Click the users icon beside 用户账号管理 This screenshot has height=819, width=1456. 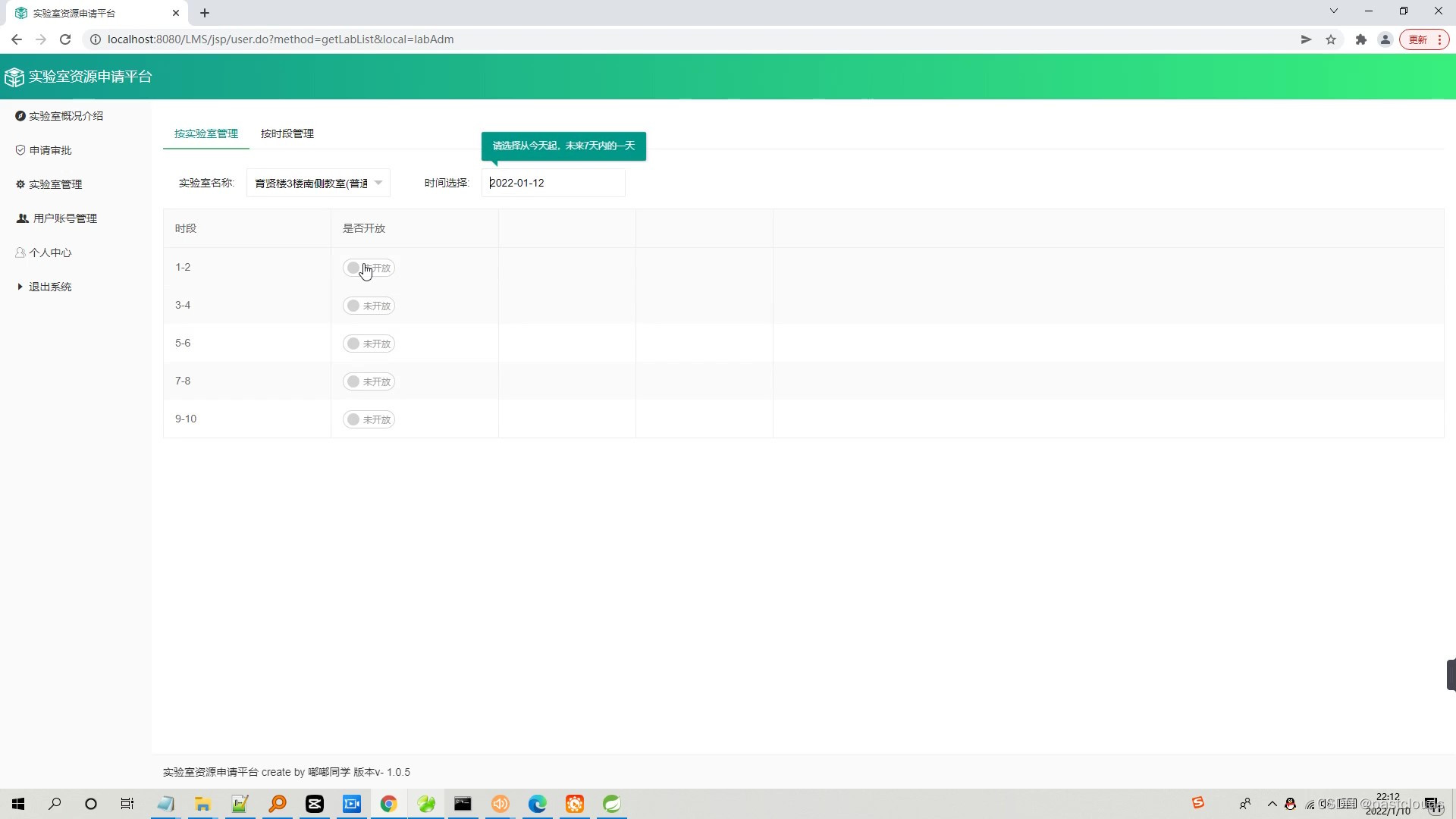pos(23,218)
